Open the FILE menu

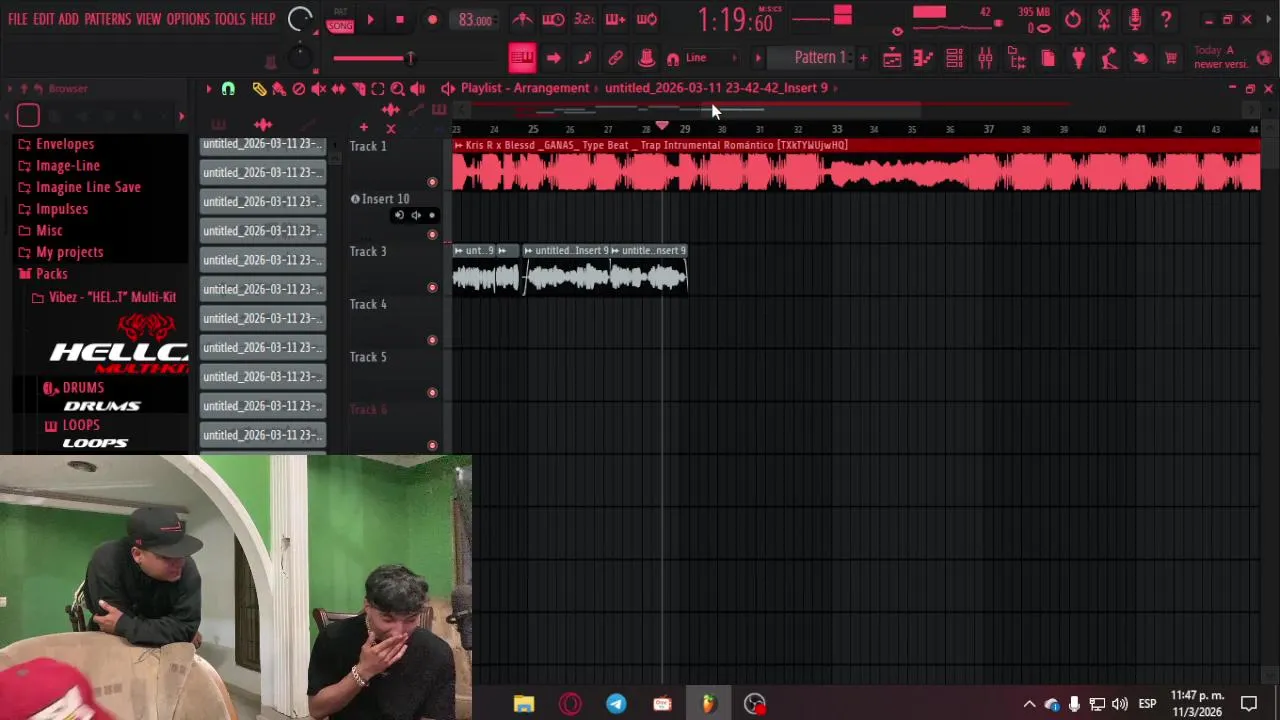click(x=18, y=19)
